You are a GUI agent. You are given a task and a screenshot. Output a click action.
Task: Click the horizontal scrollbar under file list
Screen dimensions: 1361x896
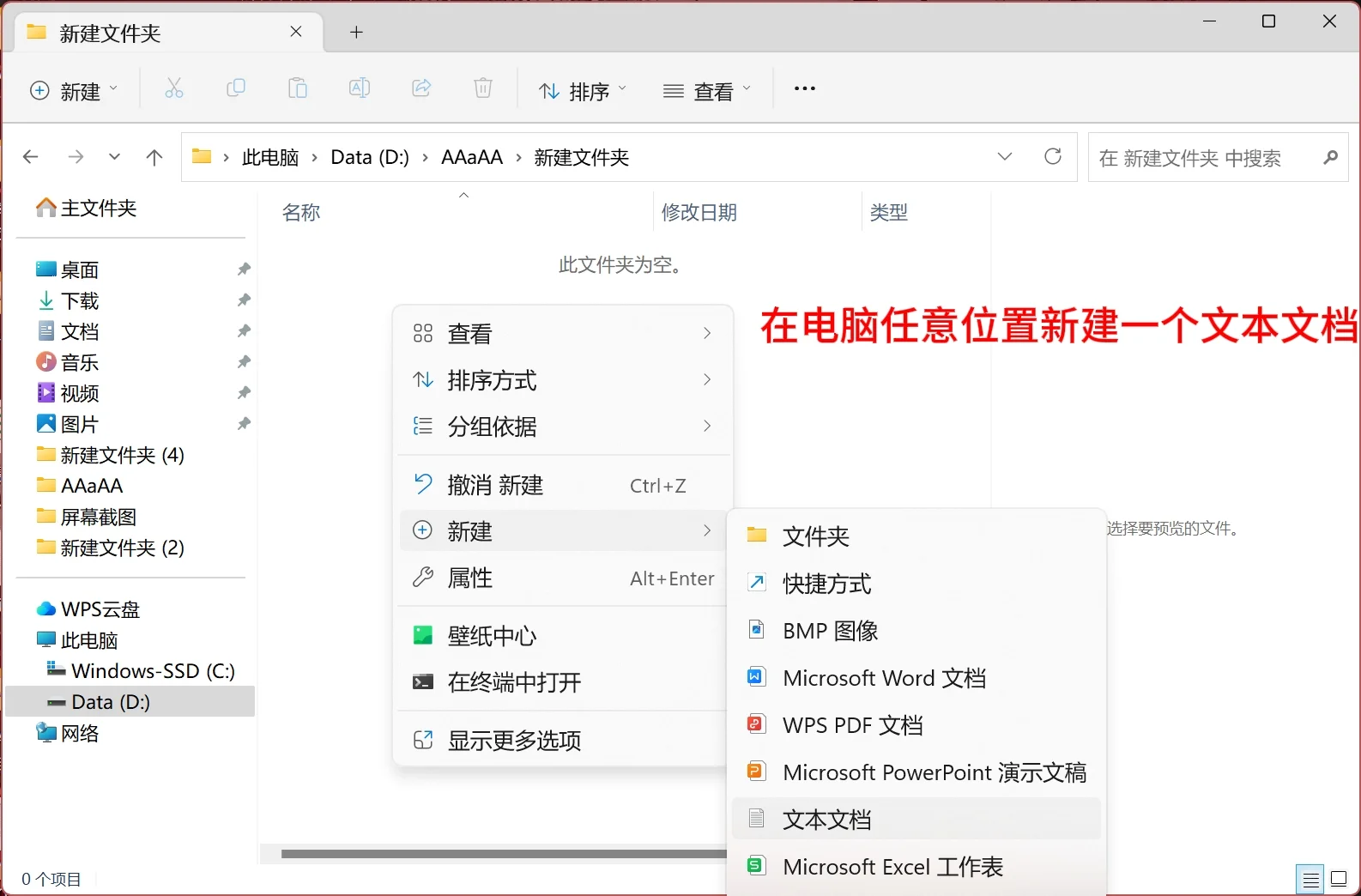(x=504, y=854)
